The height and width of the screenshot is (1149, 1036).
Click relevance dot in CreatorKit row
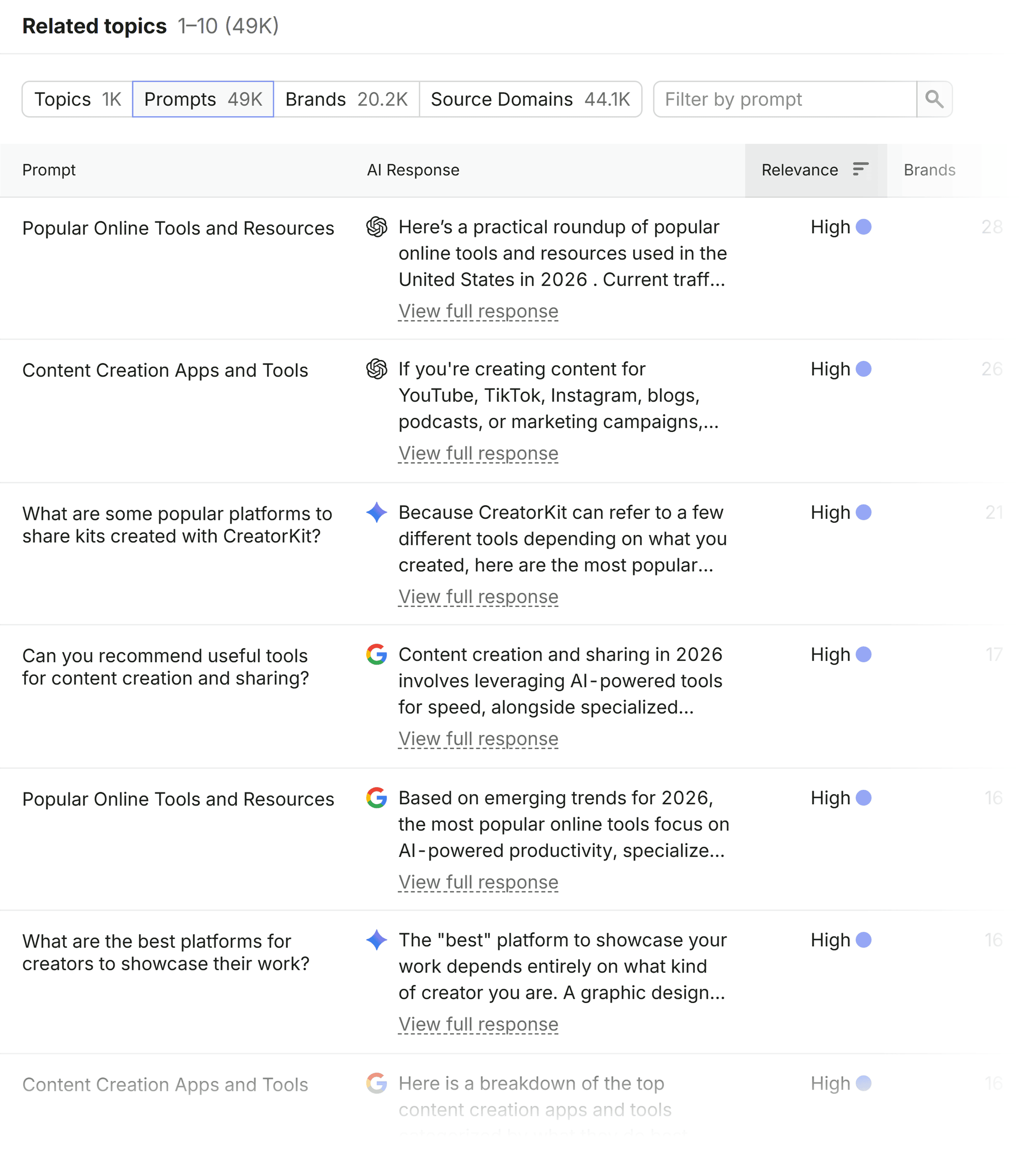coord(864,512)
